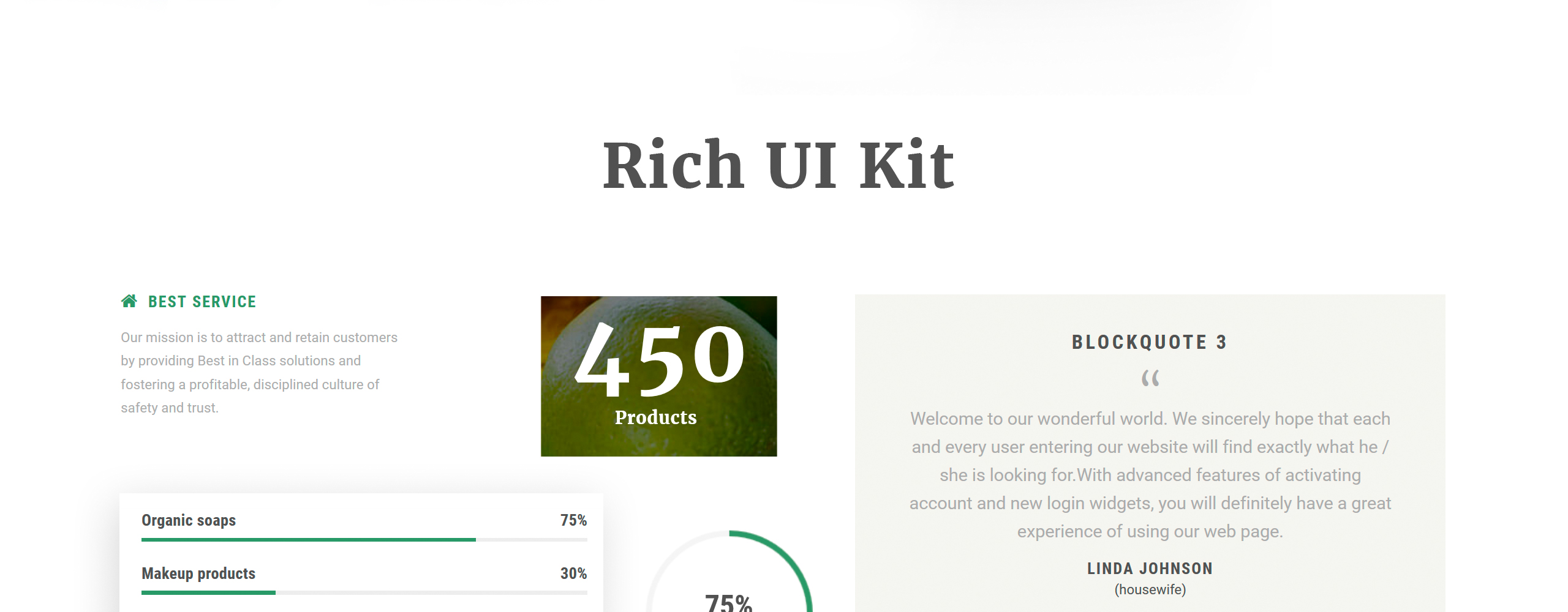The height and width of the screenshot is (612, 1568).
Task: Click the Organic soaps progress bar
Action: coord(364,540)
